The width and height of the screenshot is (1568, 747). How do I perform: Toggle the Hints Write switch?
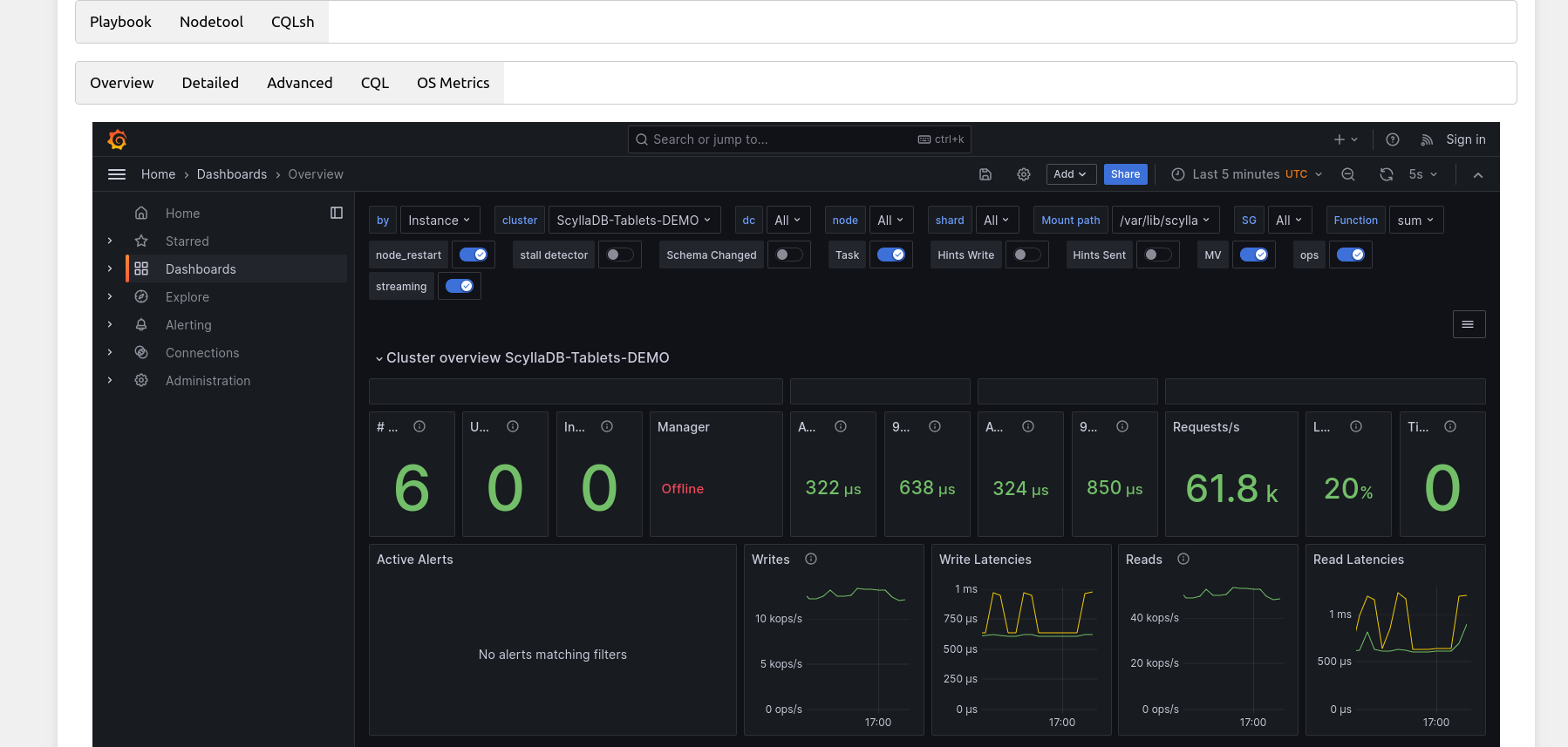point(1027,255)
